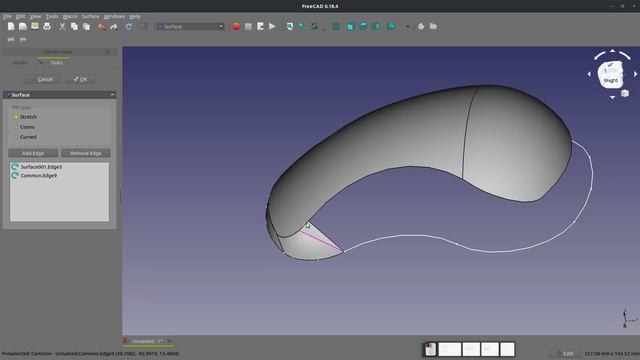The width and height of the screenshot is (640, 360).
Task: Open the Surface menu
Action: pos(91,16)
